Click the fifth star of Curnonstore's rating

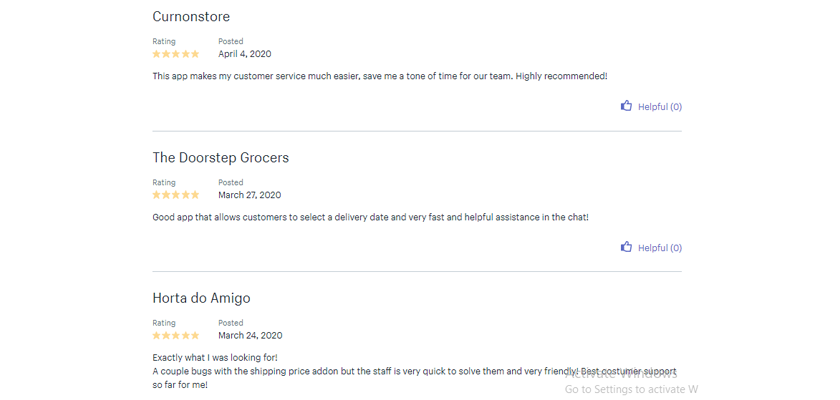click(194, 54)
